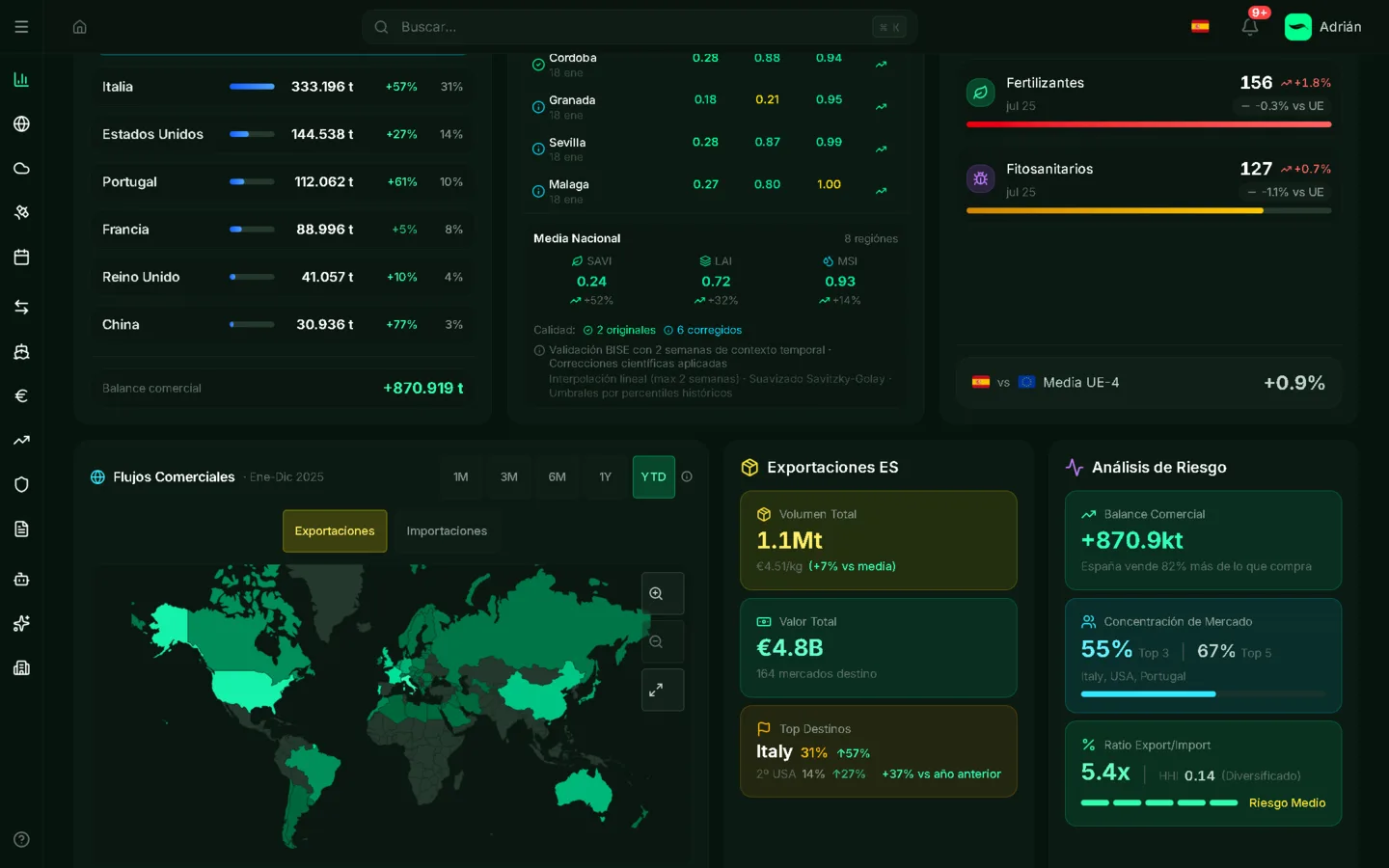Click the cloud weather icon in the sidebar
Screen dimensions: 1389x868
(21, 168)
